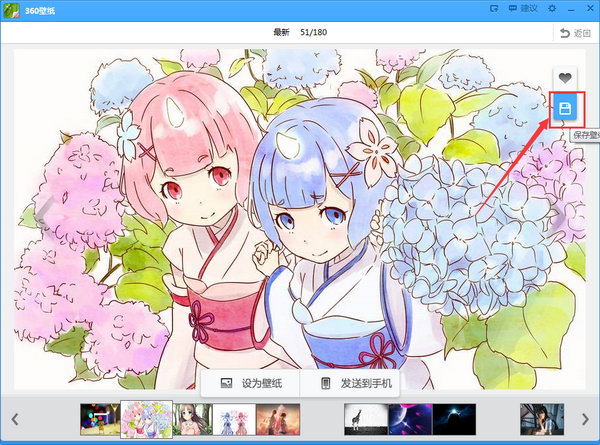Image resolution: width=600 pixels, height=445 pixels.
Task: Click the 360壁纸 app logo
Action: [11, 10]
